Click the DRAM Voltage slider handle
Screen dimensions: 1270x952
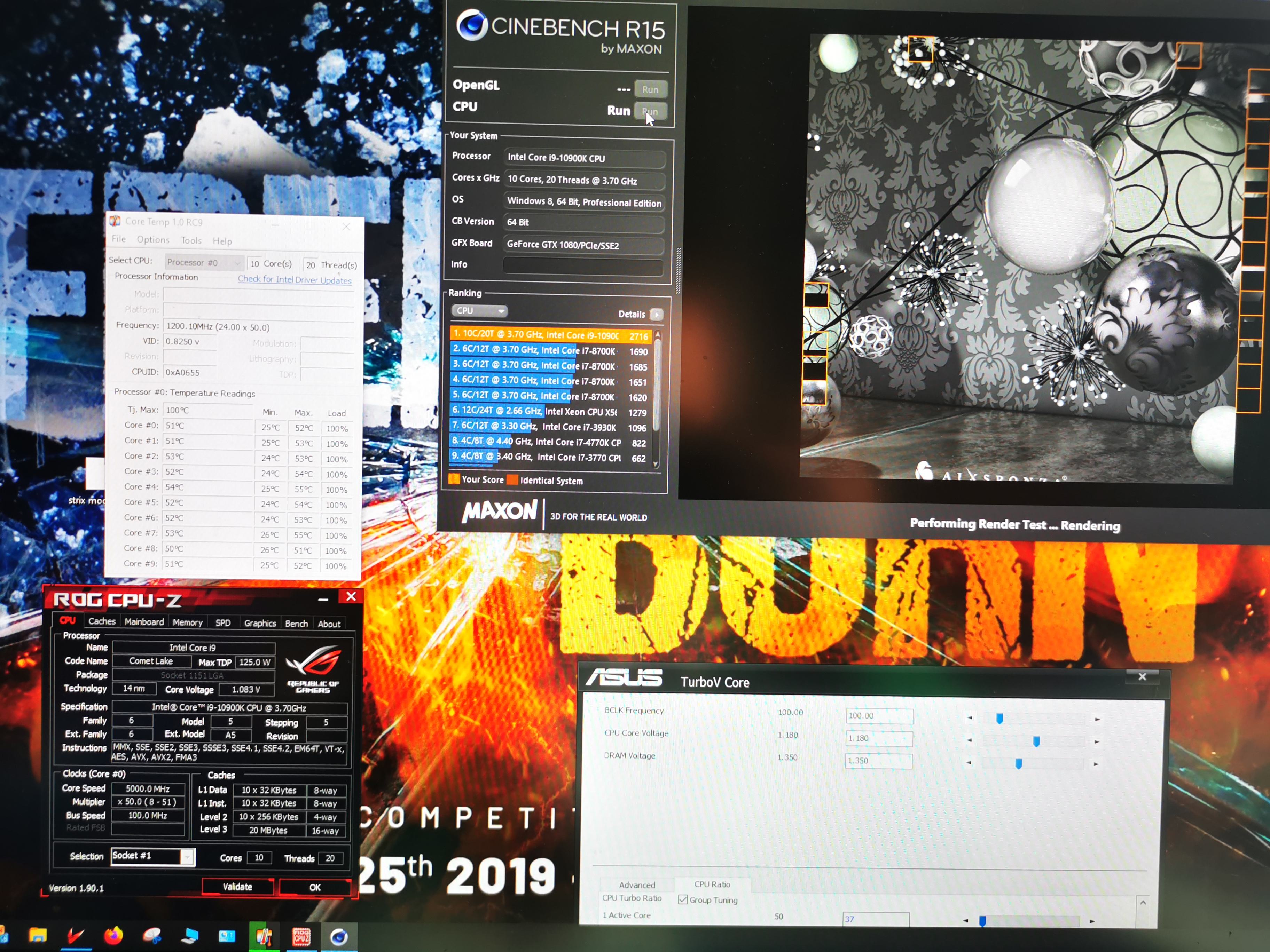(x=1019, y=764)
